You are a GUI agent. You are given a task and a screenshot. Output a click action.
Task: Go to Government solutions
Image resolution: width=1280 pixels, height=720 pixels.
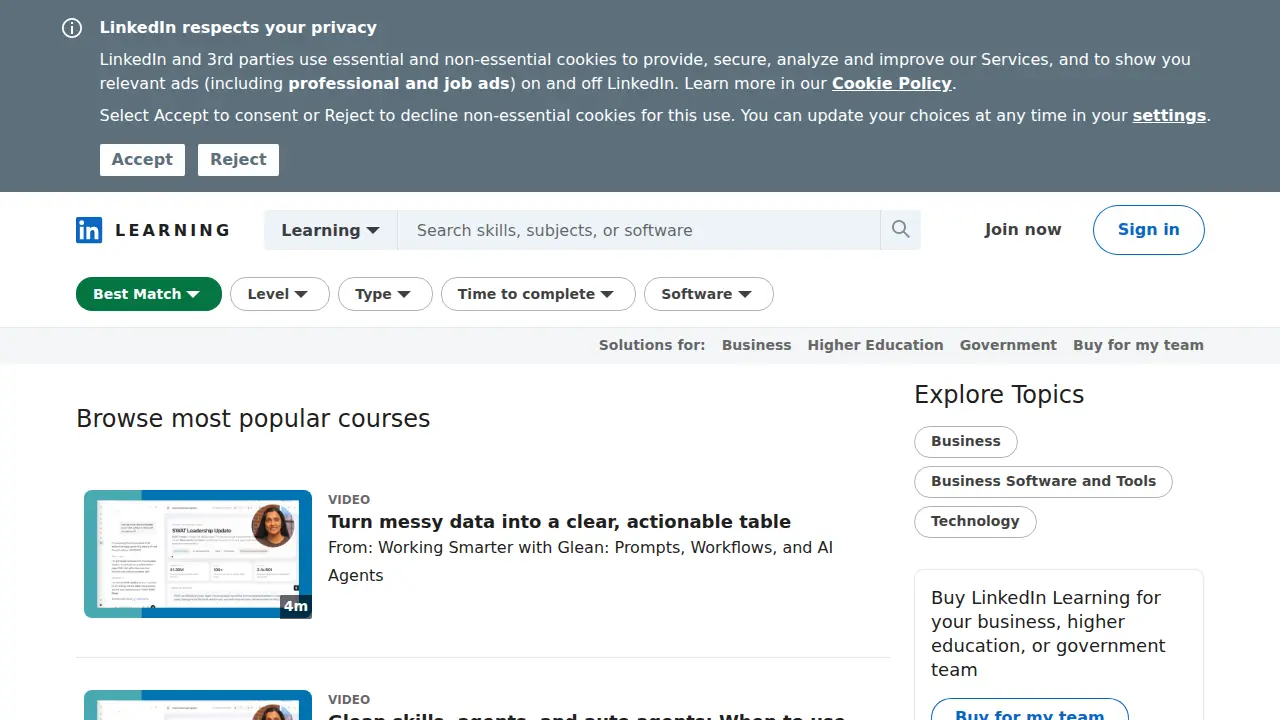(x=1008, y=345)
